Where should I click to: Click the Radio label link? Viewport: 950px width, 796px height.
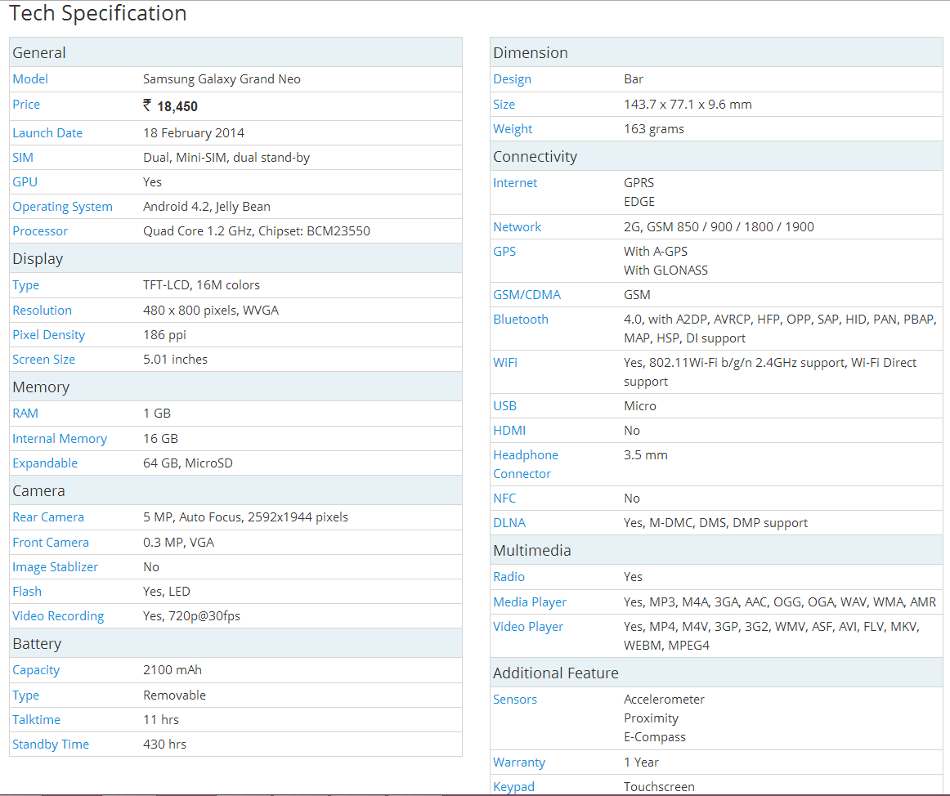tap(508, 577)
